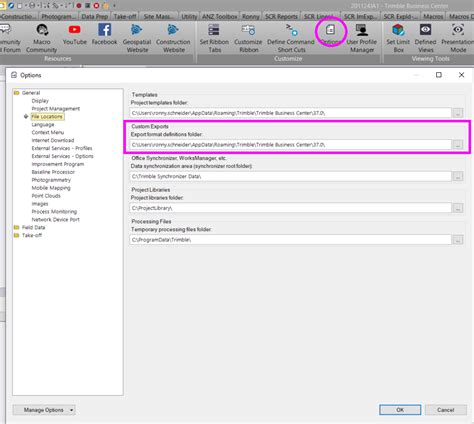Viewport: 474px width, 424px height.
Task: Select Mobile Mapping options
Action: point(51,188)
